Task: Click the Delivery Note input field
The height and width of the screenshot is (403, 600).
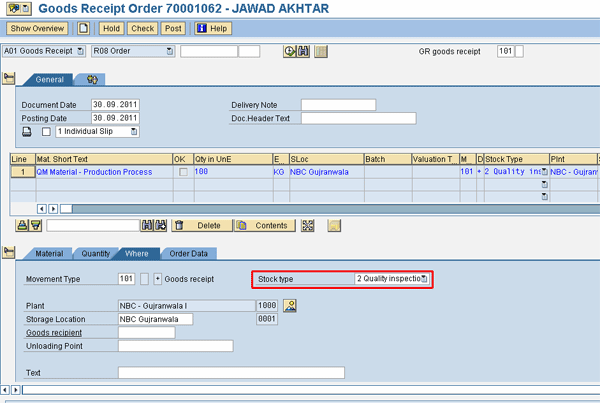Action: [x=338, y=104]
